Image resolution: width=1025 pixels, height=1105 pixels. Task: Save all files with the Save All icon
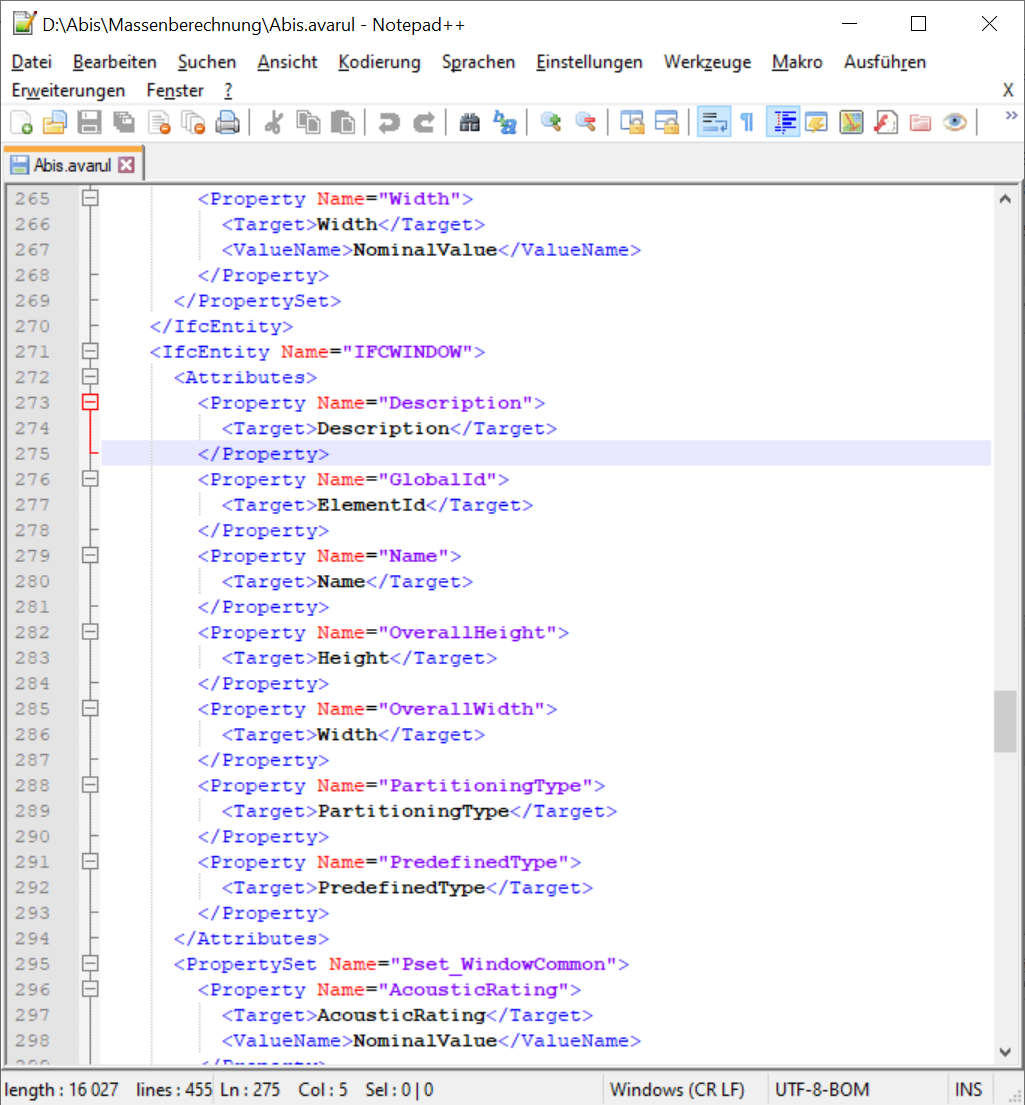[x=124, y=123]
